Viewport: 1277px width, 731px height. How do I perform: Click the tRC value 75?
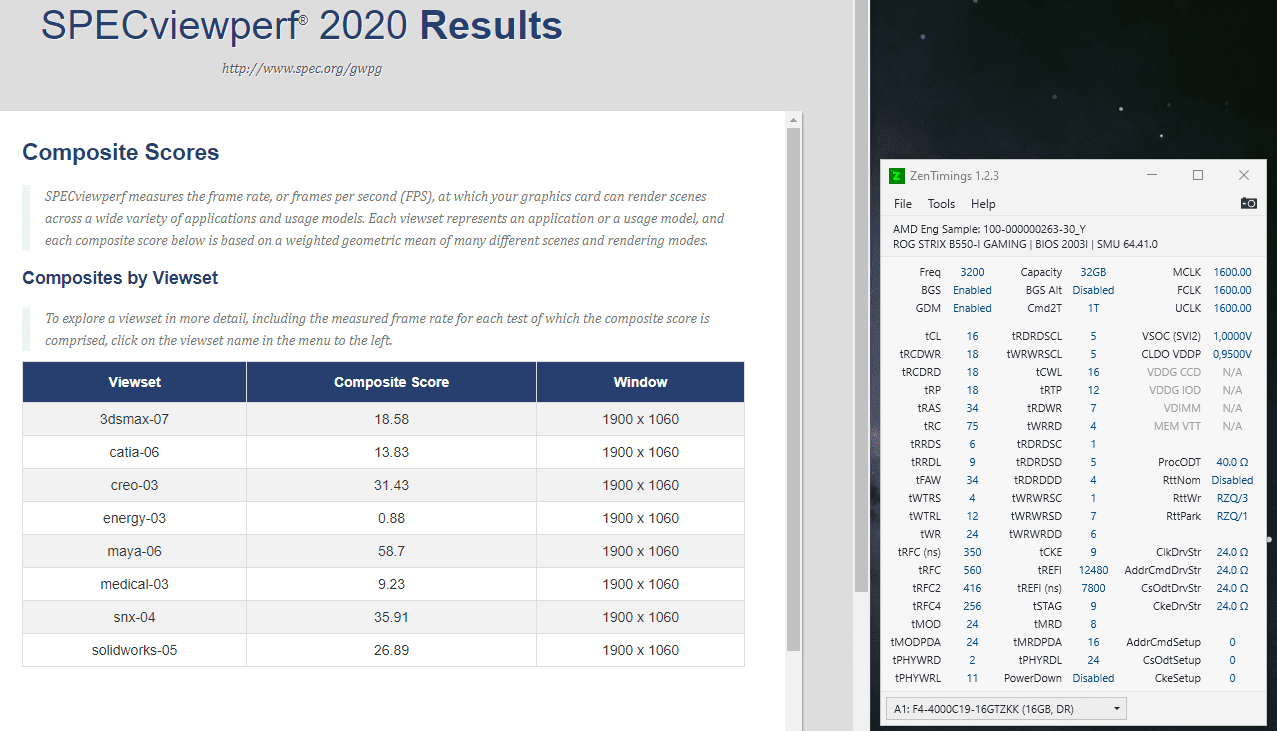pos(972,426)
